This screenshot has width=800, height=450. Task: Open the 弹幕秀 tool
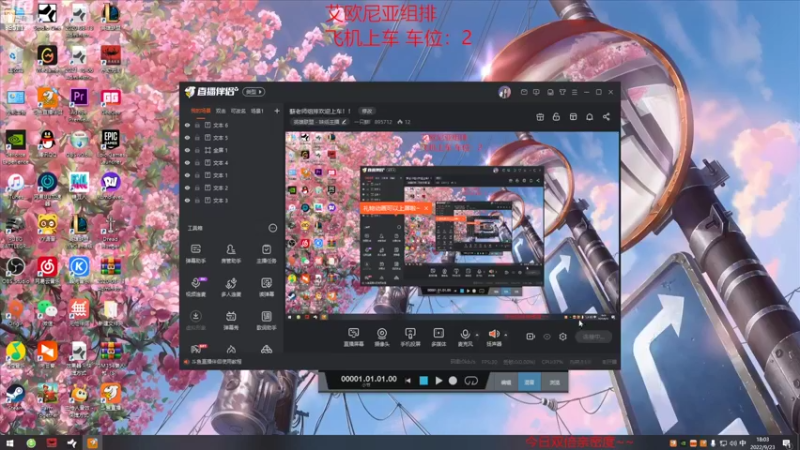tap(231, 320)
